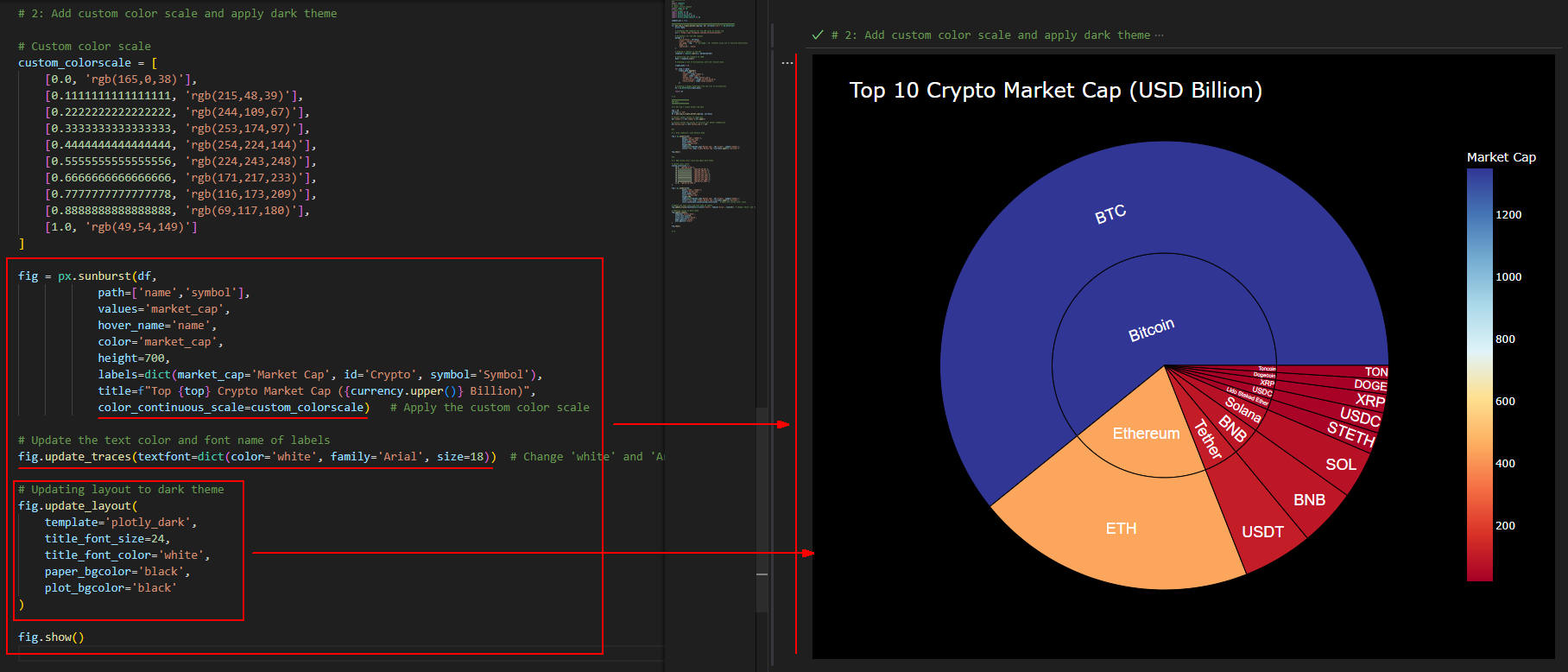Click the labels=dict(market_cap='Market Cap' line
This screenshot has height=672, width=1568.
319,375
